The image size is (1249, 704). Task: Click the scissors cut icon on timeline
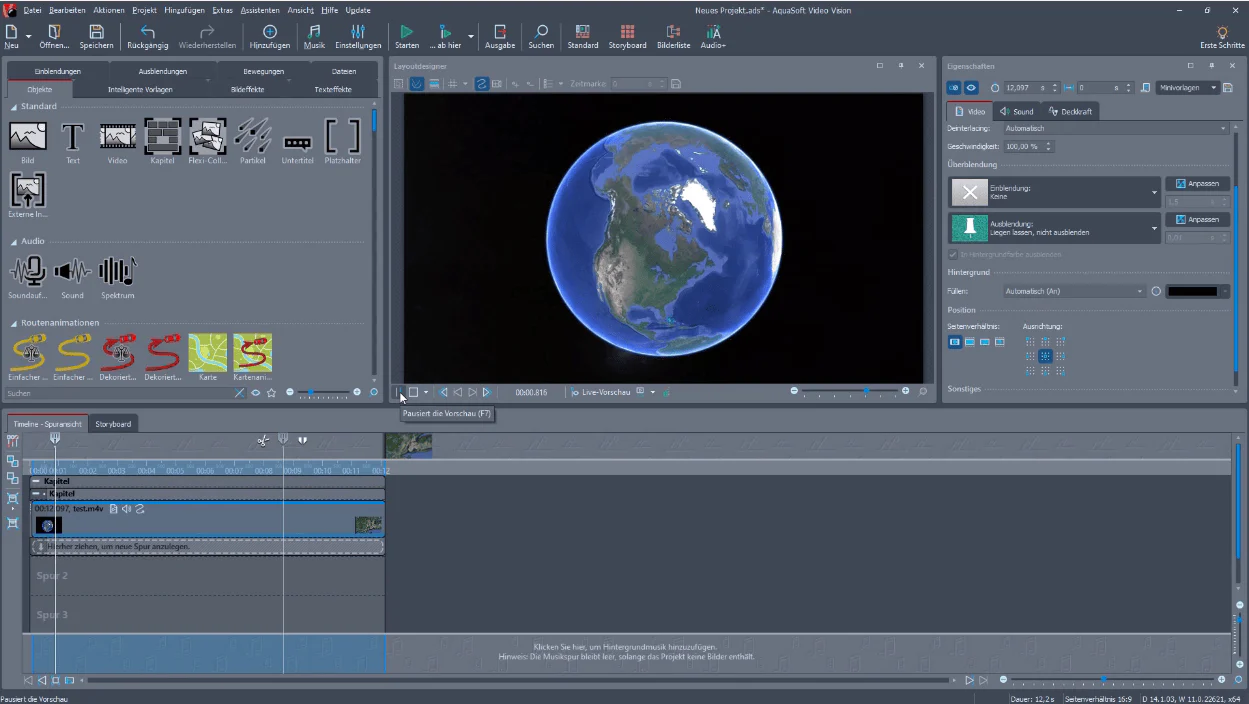[x=263, y=440]
